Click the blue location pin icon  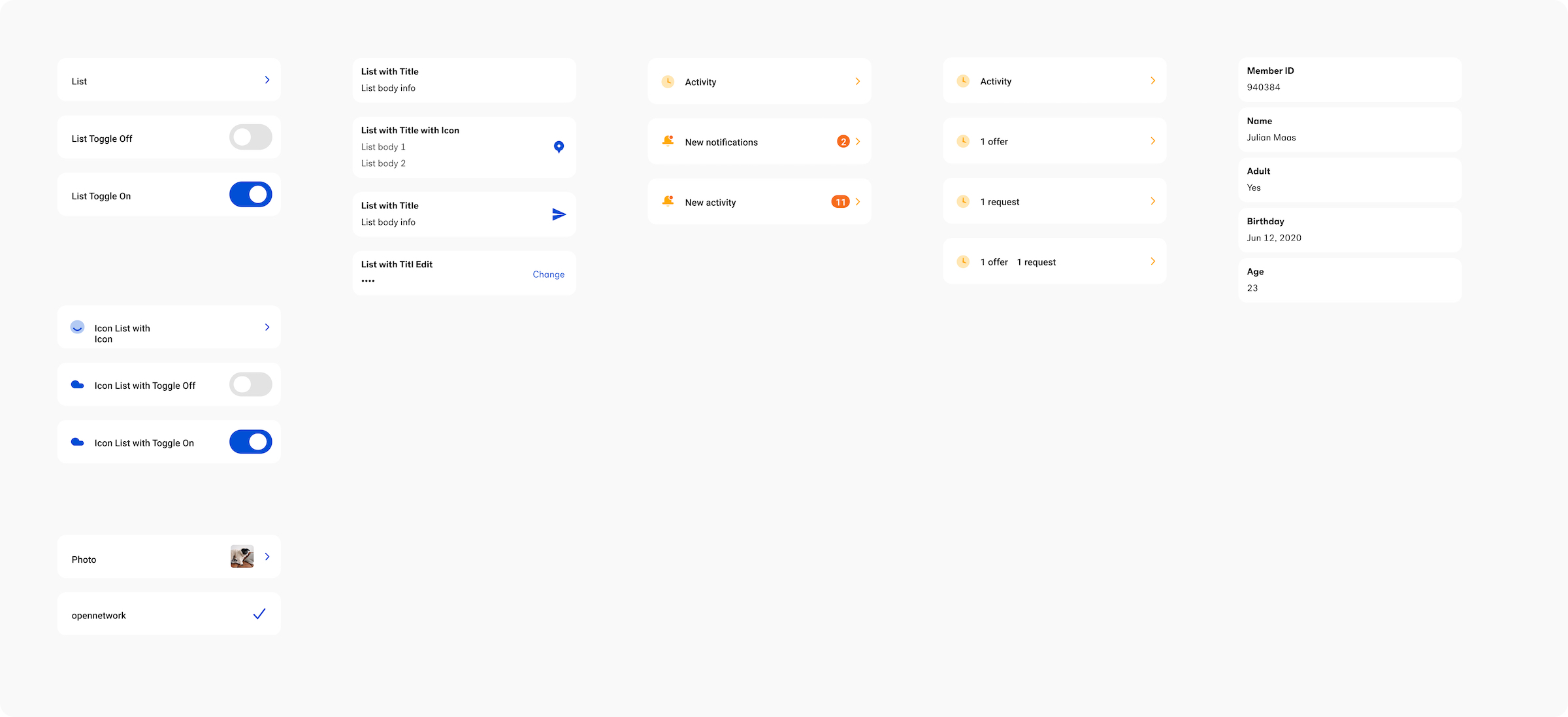click(559, 146)
